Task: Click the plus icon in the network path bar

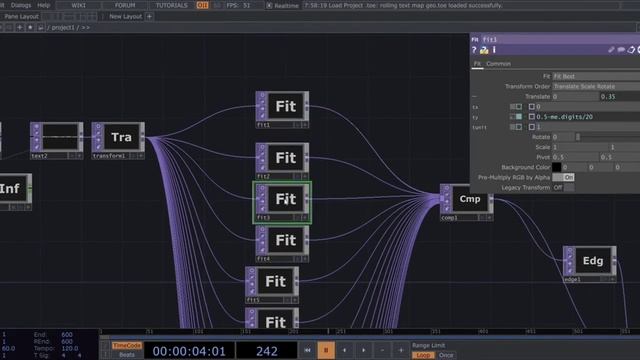Action: point(20,27)
